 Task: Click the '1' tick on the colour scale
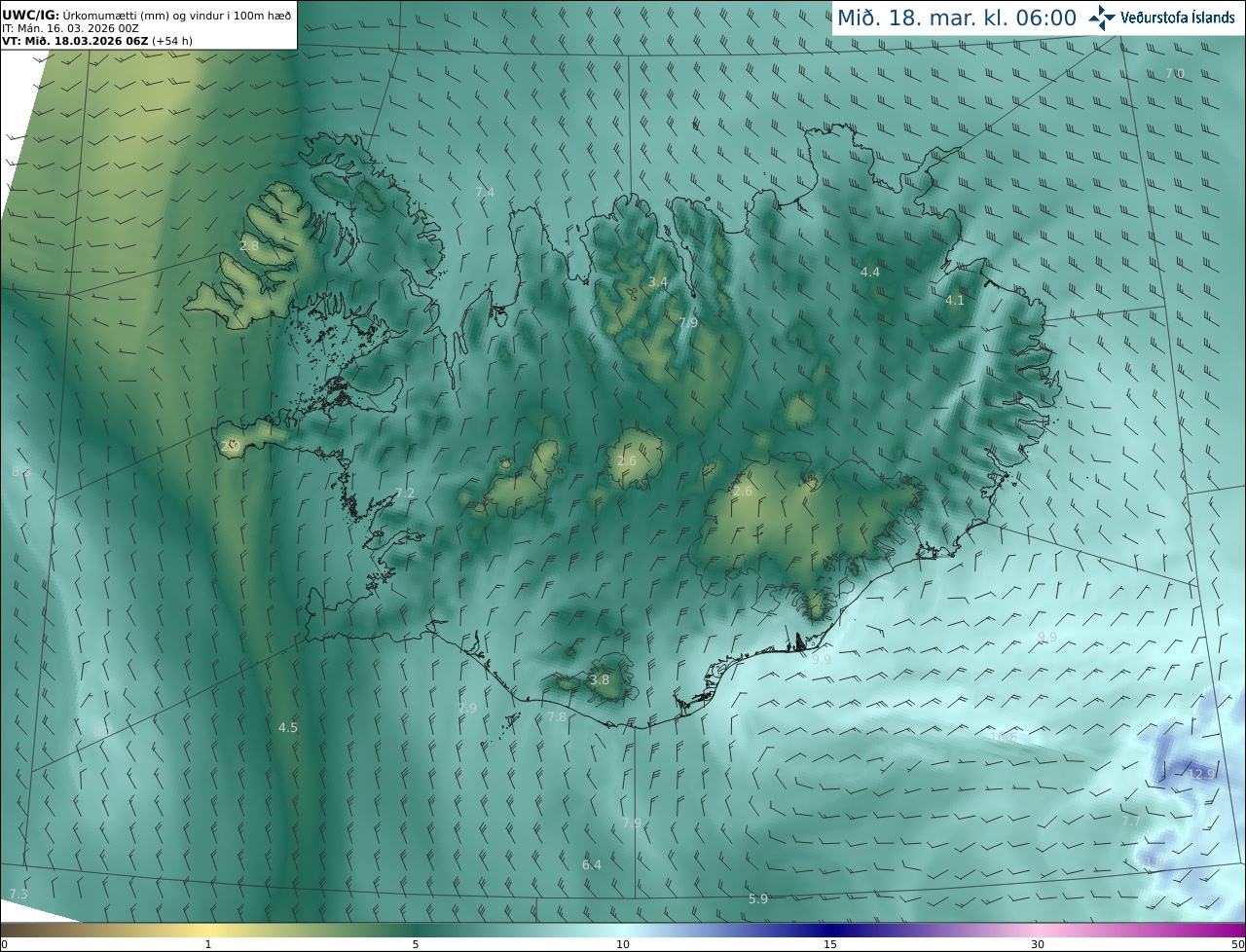click(208, 944)
